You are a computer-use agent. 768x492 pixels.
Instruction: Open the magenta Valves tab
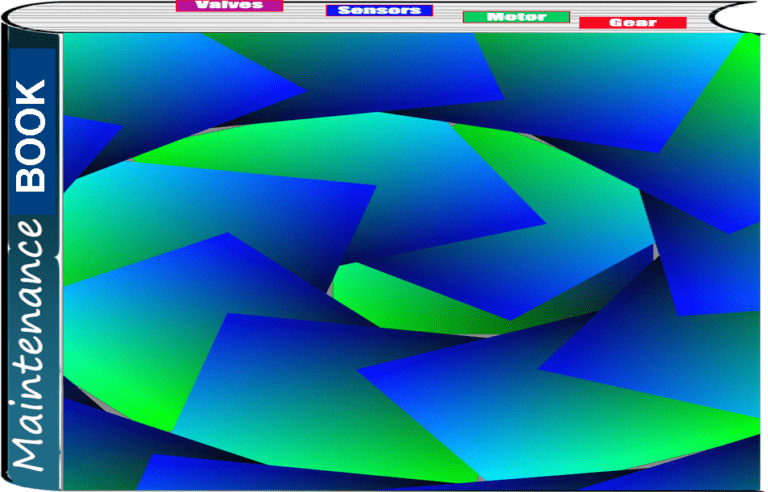[229, 5]
